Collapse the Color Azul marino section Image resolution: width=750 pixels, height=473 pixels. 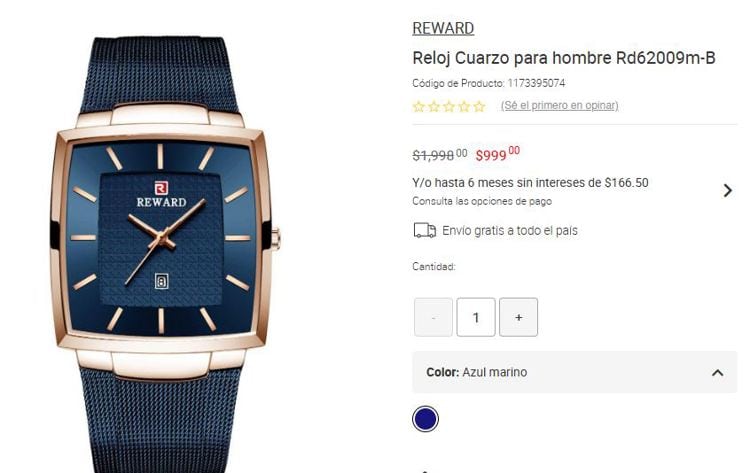tap(717, 373)
